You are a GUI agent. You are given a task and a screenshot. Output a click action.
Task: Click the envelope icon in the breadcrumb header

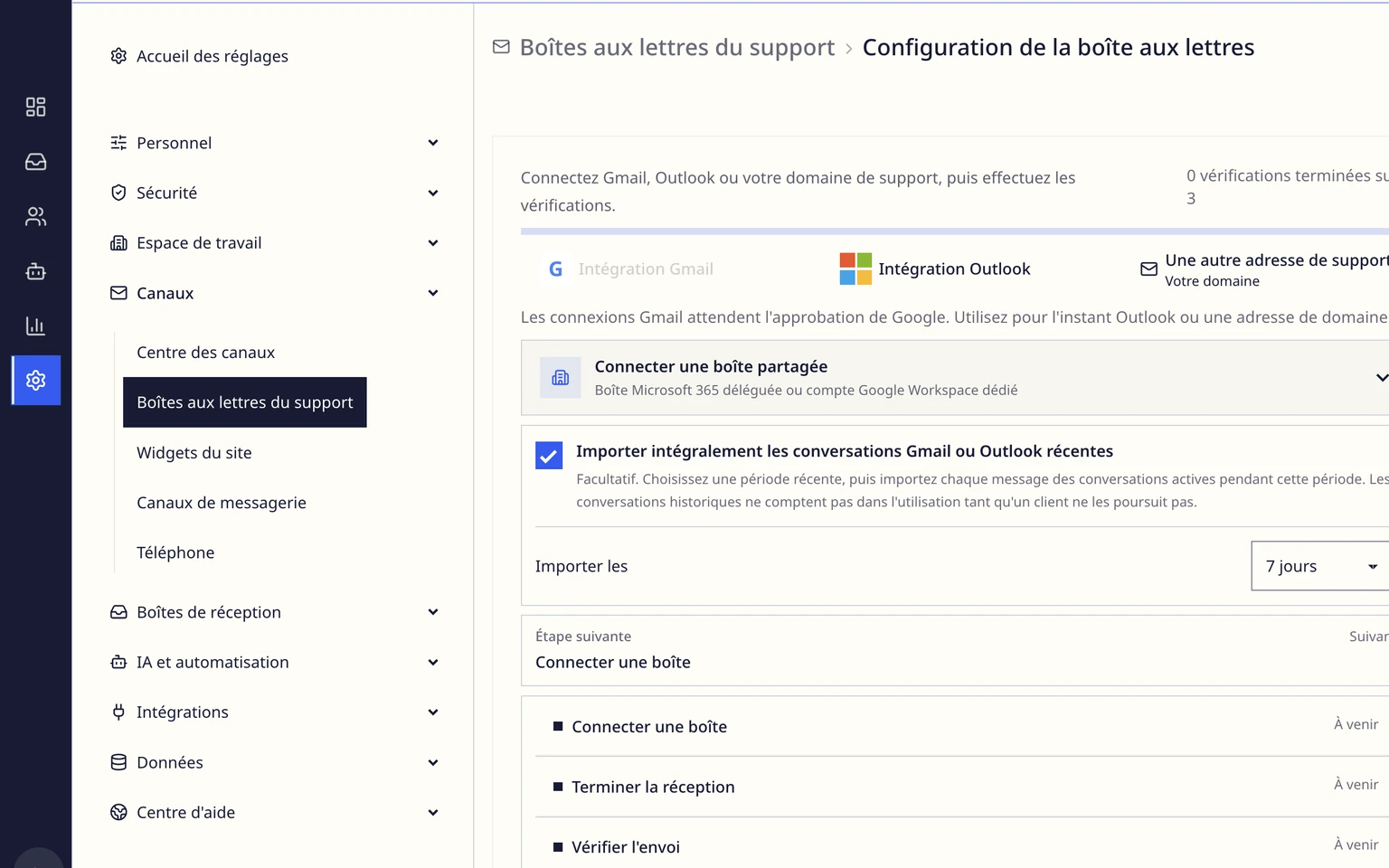[x=501, y=47]
